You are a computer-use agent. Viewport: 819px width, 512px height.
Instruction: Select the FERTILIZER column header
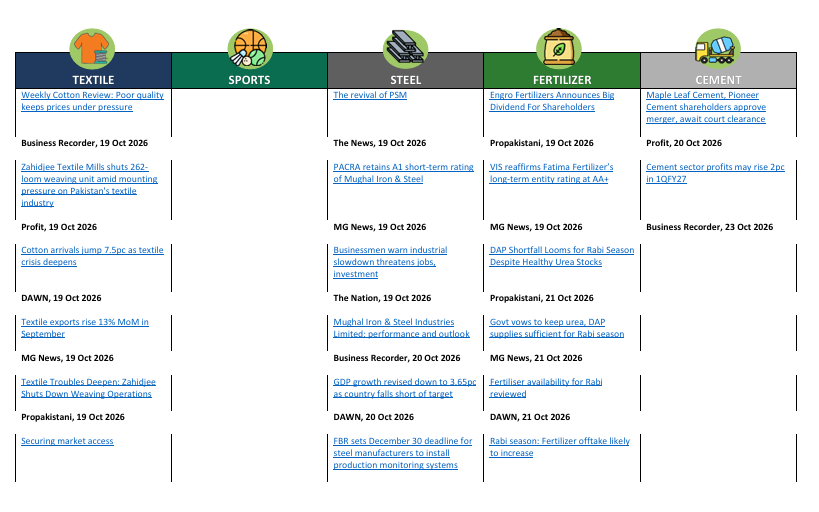[562, 71]
